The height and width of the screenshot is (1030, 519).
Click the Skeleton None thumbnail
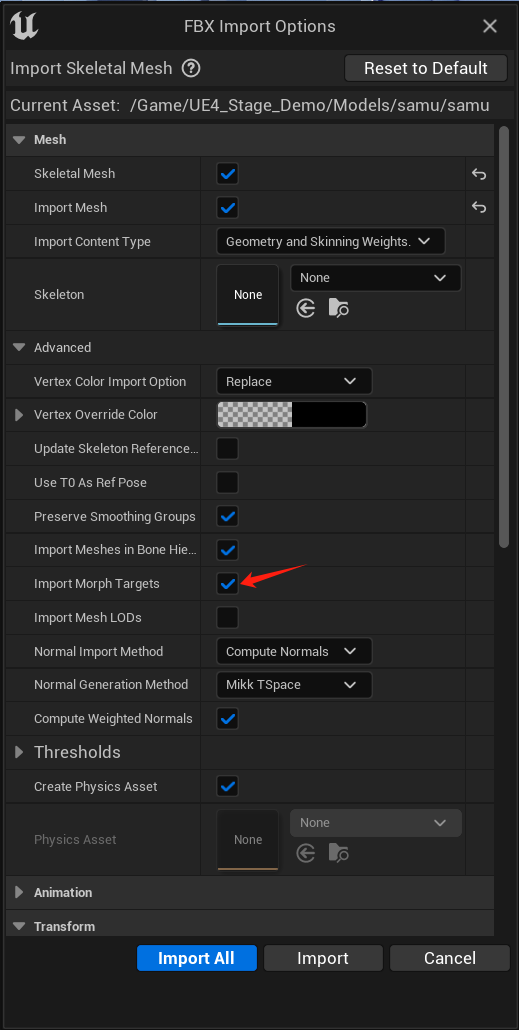[248, 295]
